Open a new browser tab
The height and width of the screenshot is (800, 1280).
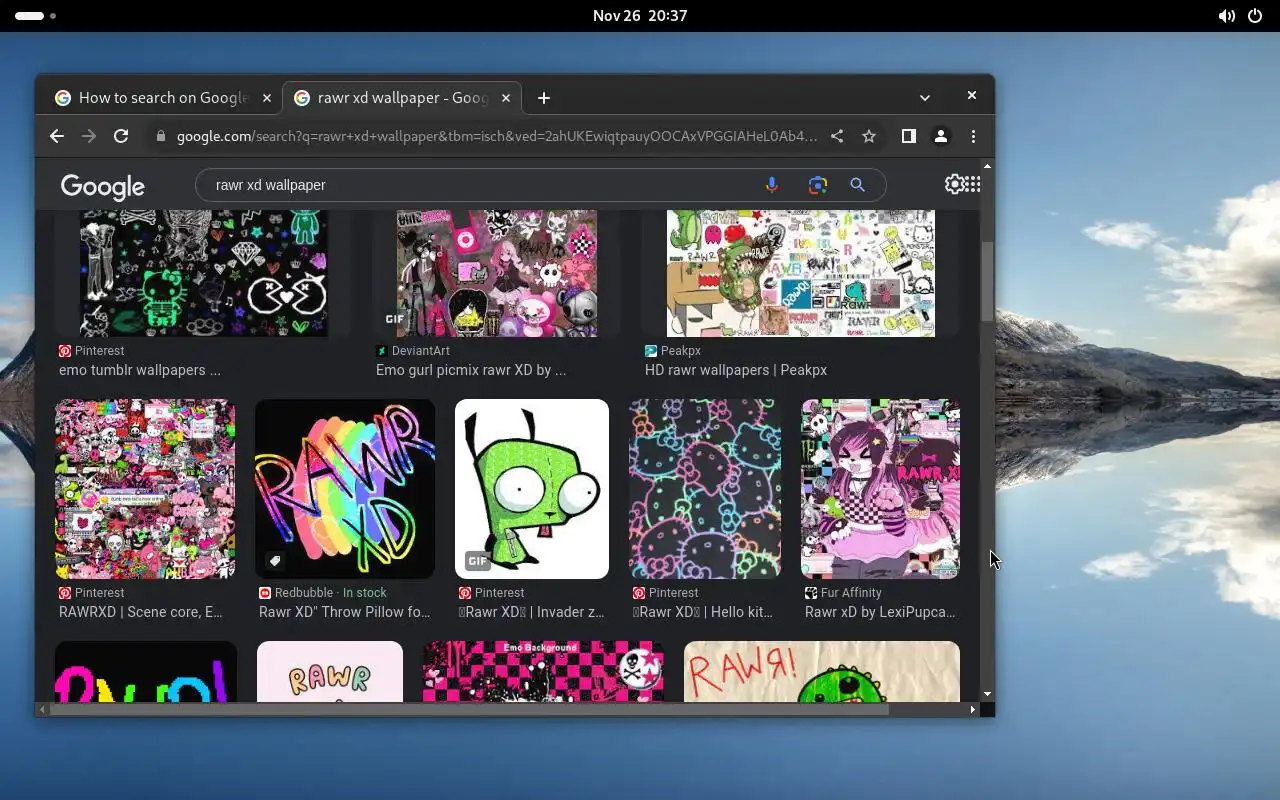click(544, 98)
